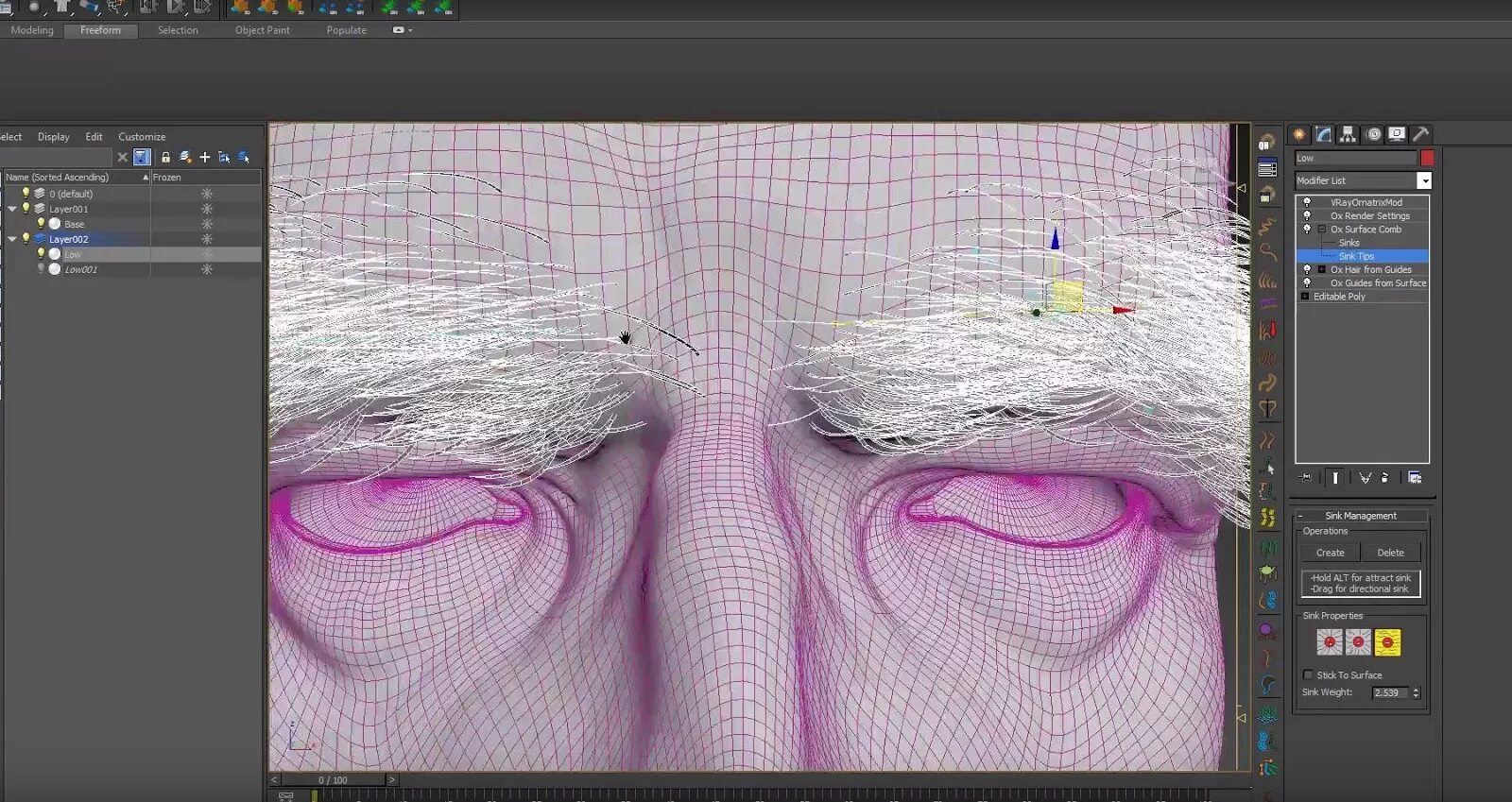Image resolution: width=1512 pixels, height=802 pixels.
Task: Select the yellow highlighted directional sink icon
Action: click(x=1387, y=642)
